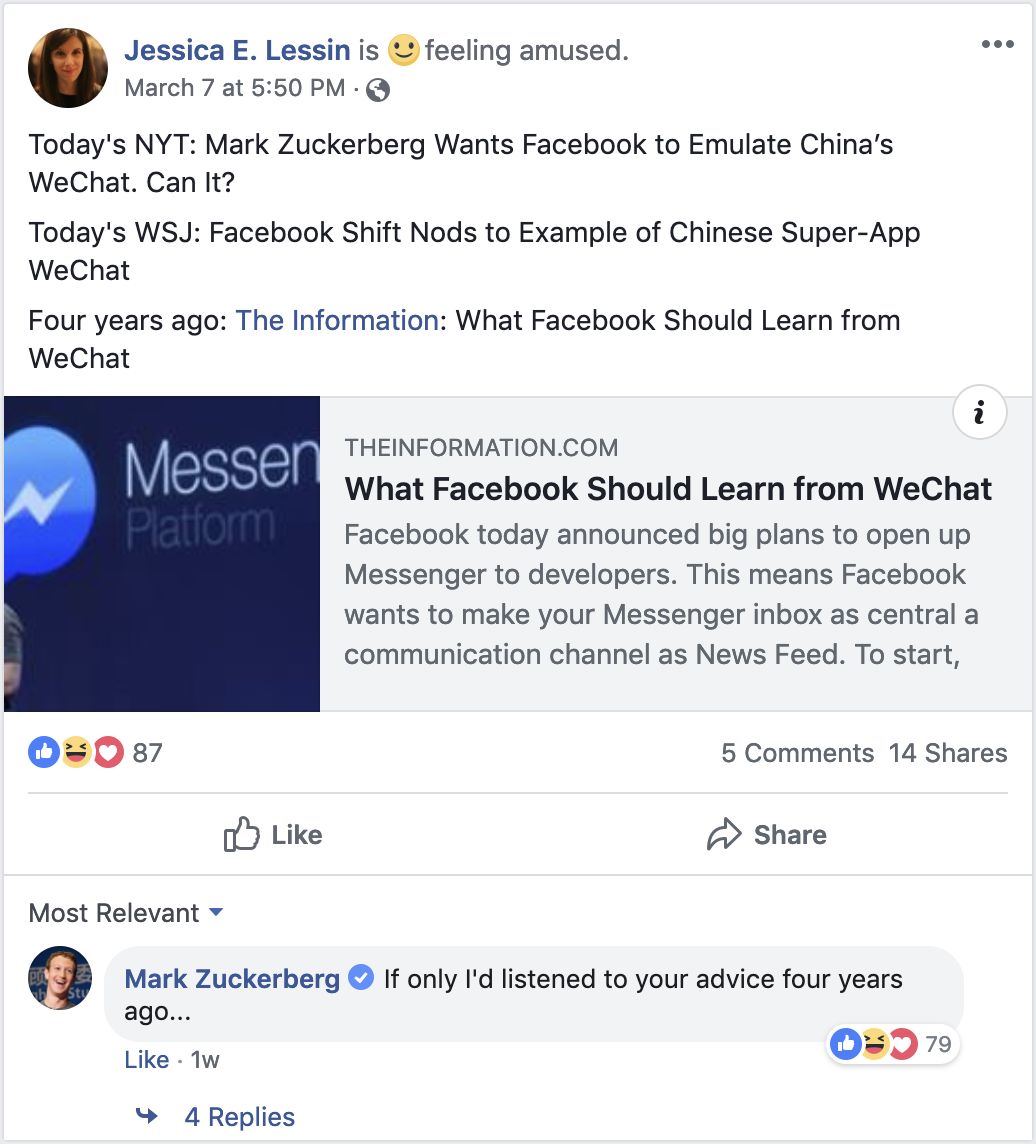Open the Messenger Platform article thumbnail
1036x1144 pixels.
coord(162,554)
